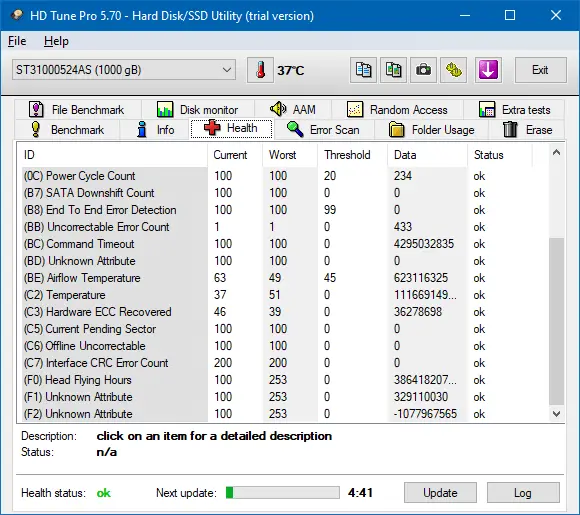This screenshot has height=515, width=580.
Task: Click the data value 329110030
Action: click(x=421, y=397)
